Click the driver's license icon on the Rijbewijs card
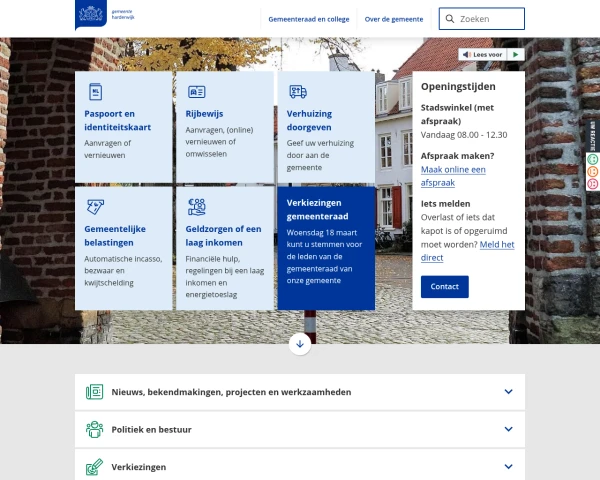600x480 pixels. (197, 92)
